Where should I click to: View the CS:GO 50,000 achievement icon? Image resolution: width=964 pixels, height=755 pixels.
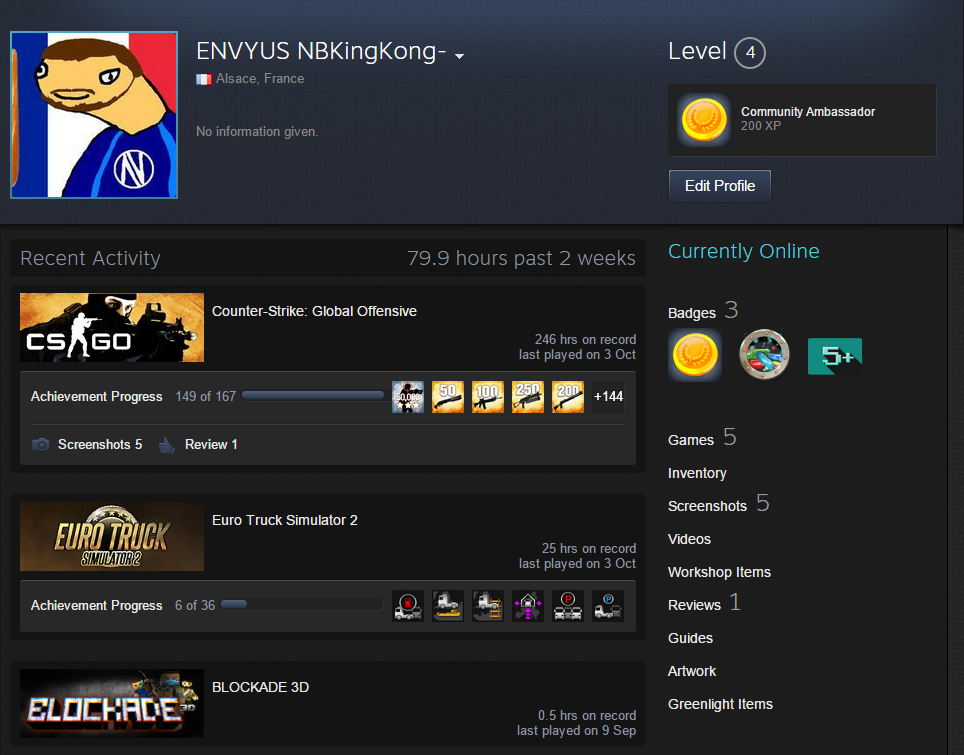408,397
